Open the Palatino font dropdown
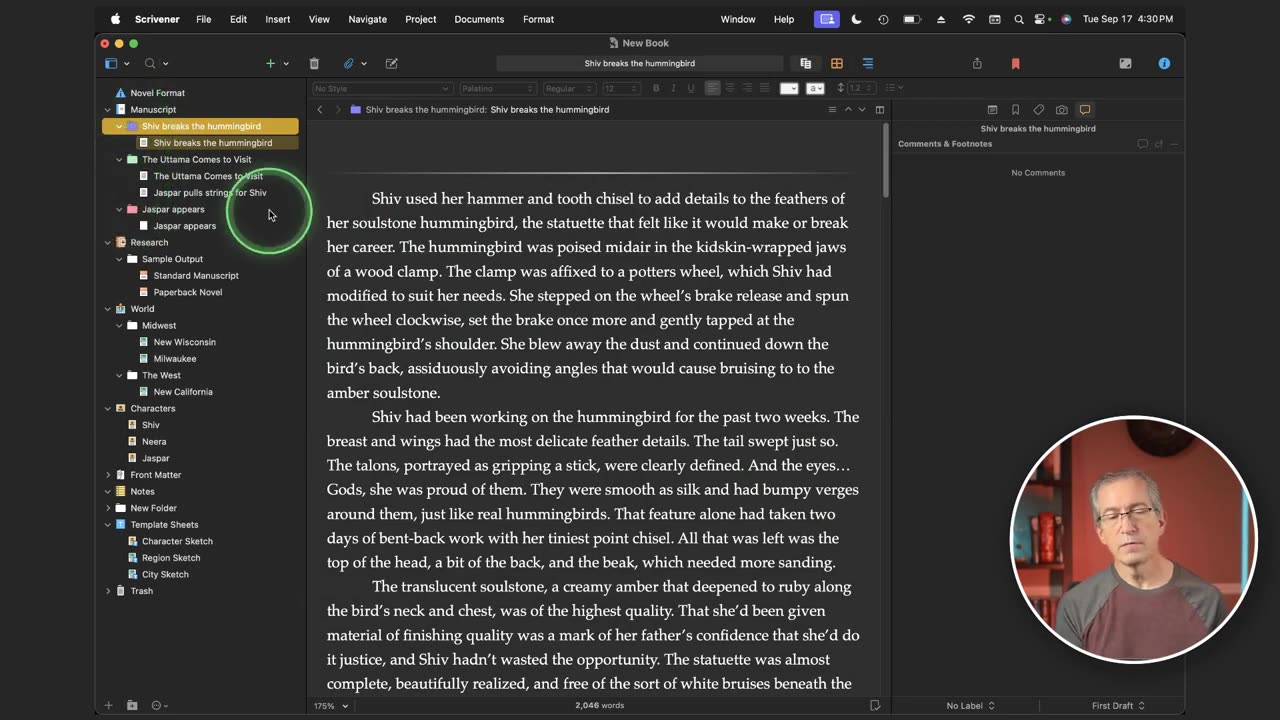 (x=497, y=88)
